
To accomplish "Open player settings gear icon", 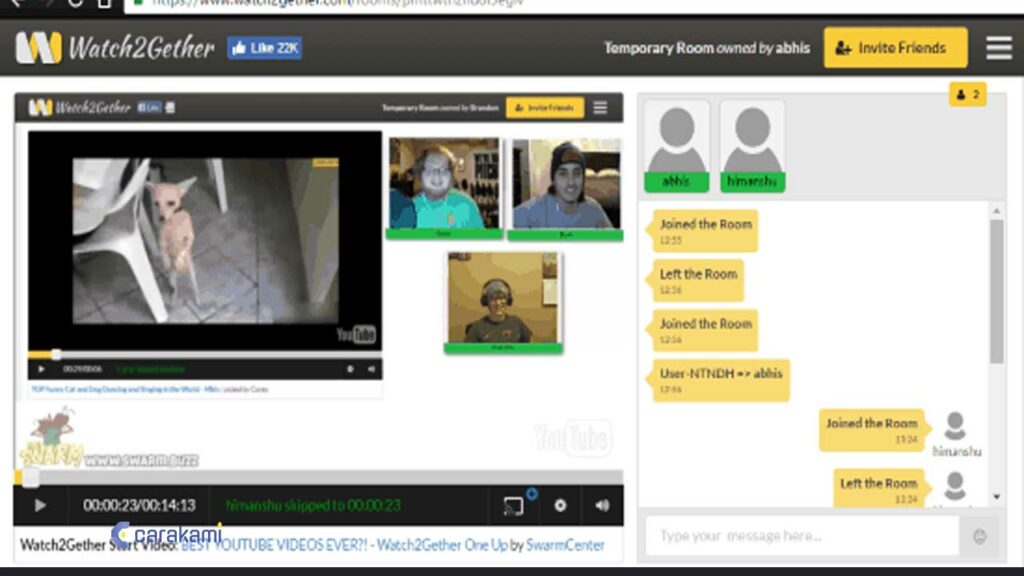I will 560,506.
